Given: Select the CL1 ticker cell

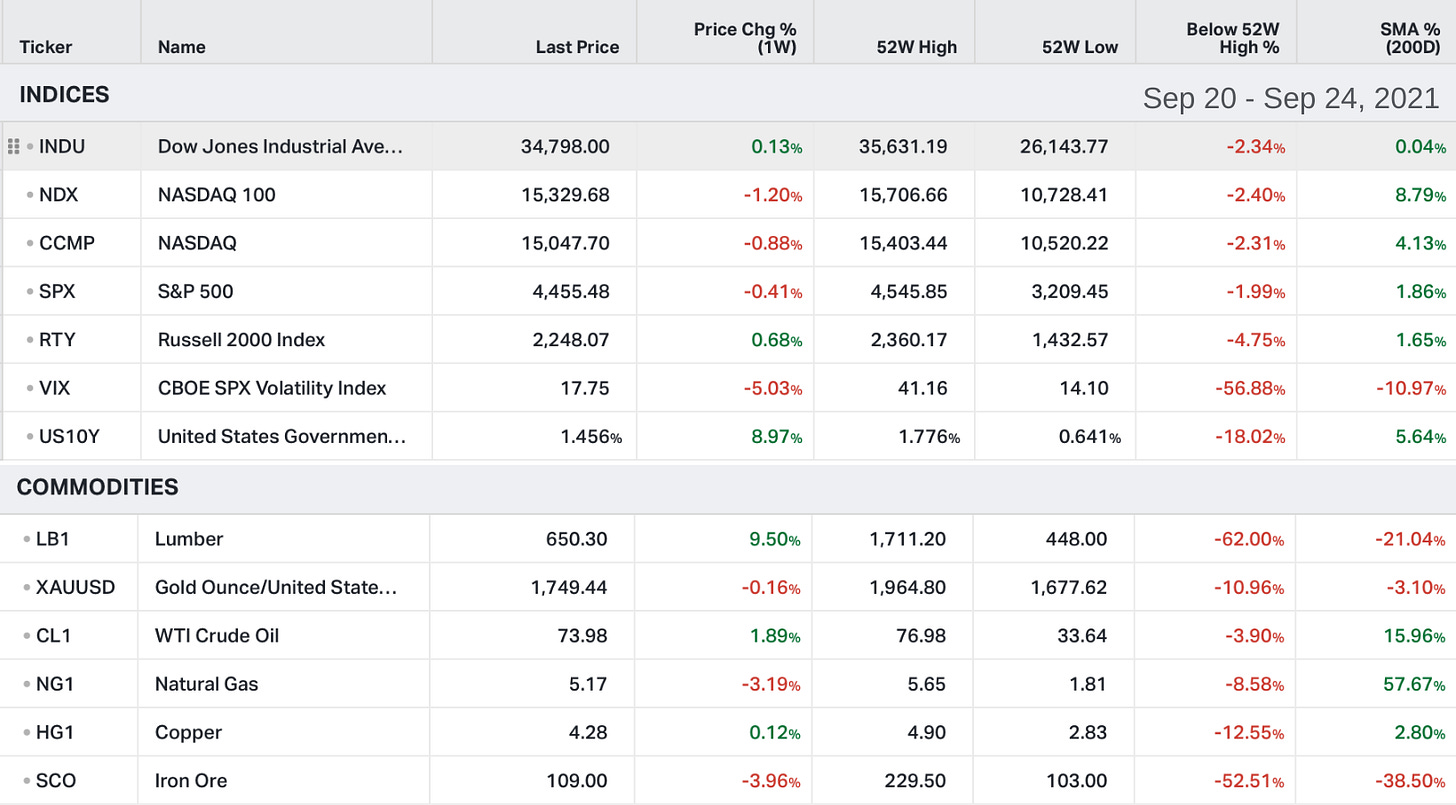Looking at the screenshot, I should click(53, 636).
